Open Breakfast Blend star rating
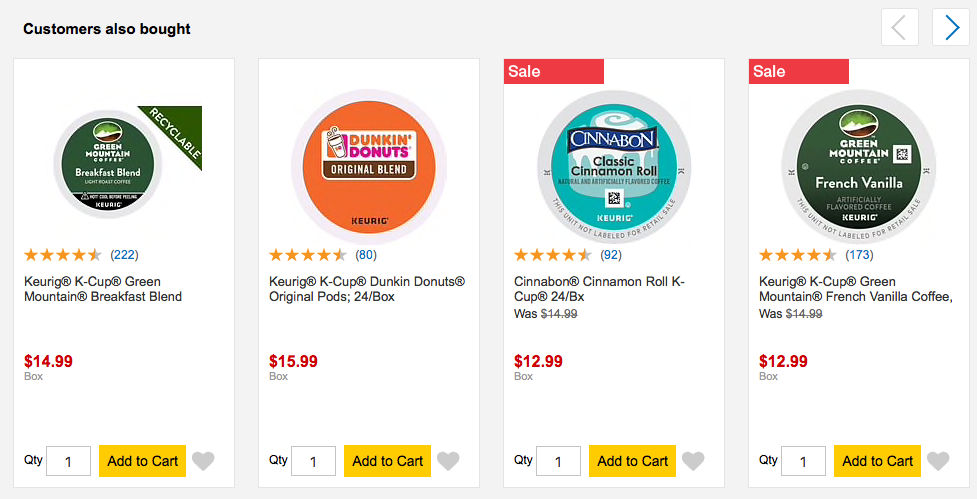Viewport: 977px width, 499px height. point(63,255)
